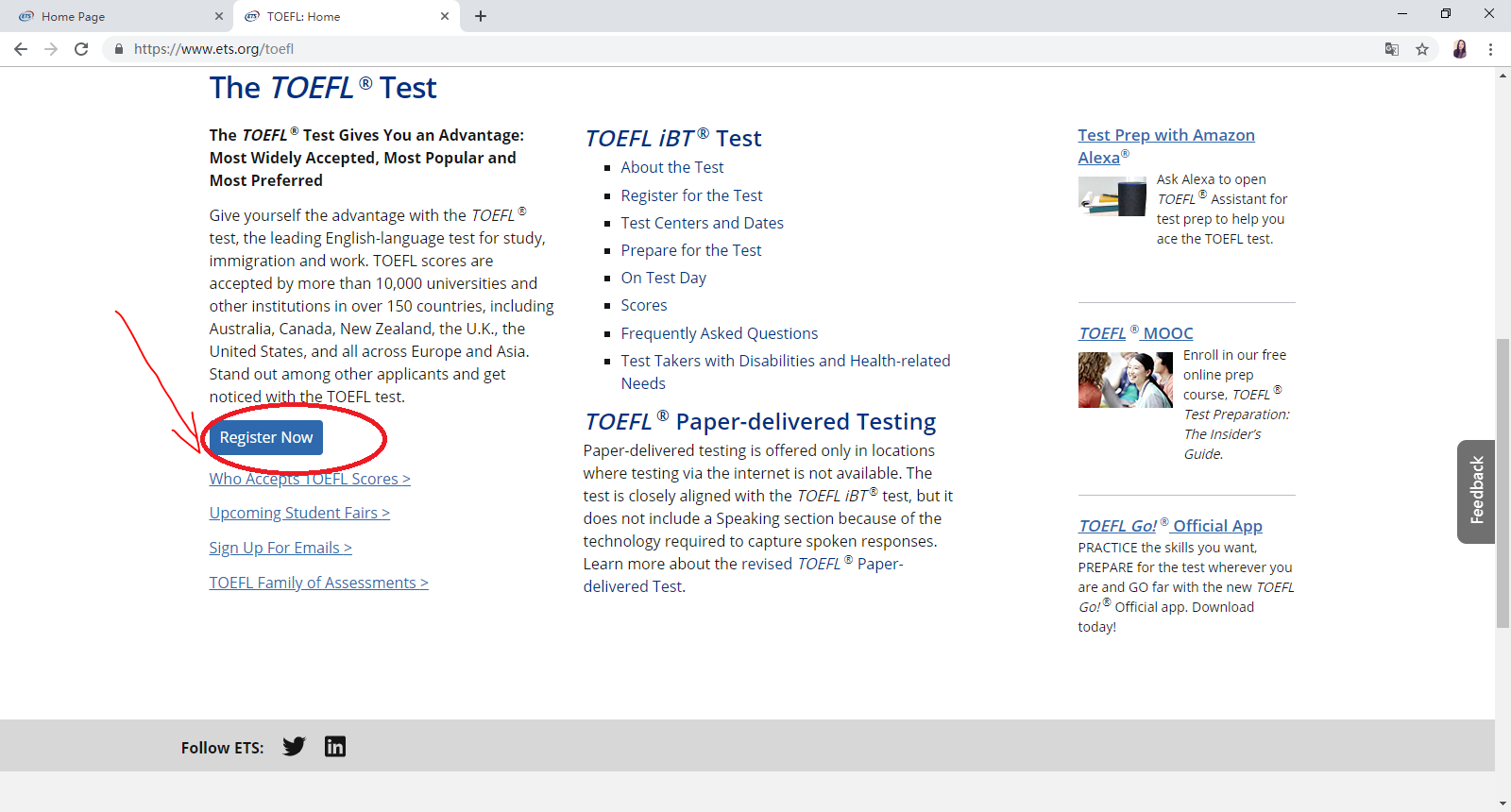Open ETS Twitter page icon
The width and height of the screenshot is (1511, 812).
294,747
